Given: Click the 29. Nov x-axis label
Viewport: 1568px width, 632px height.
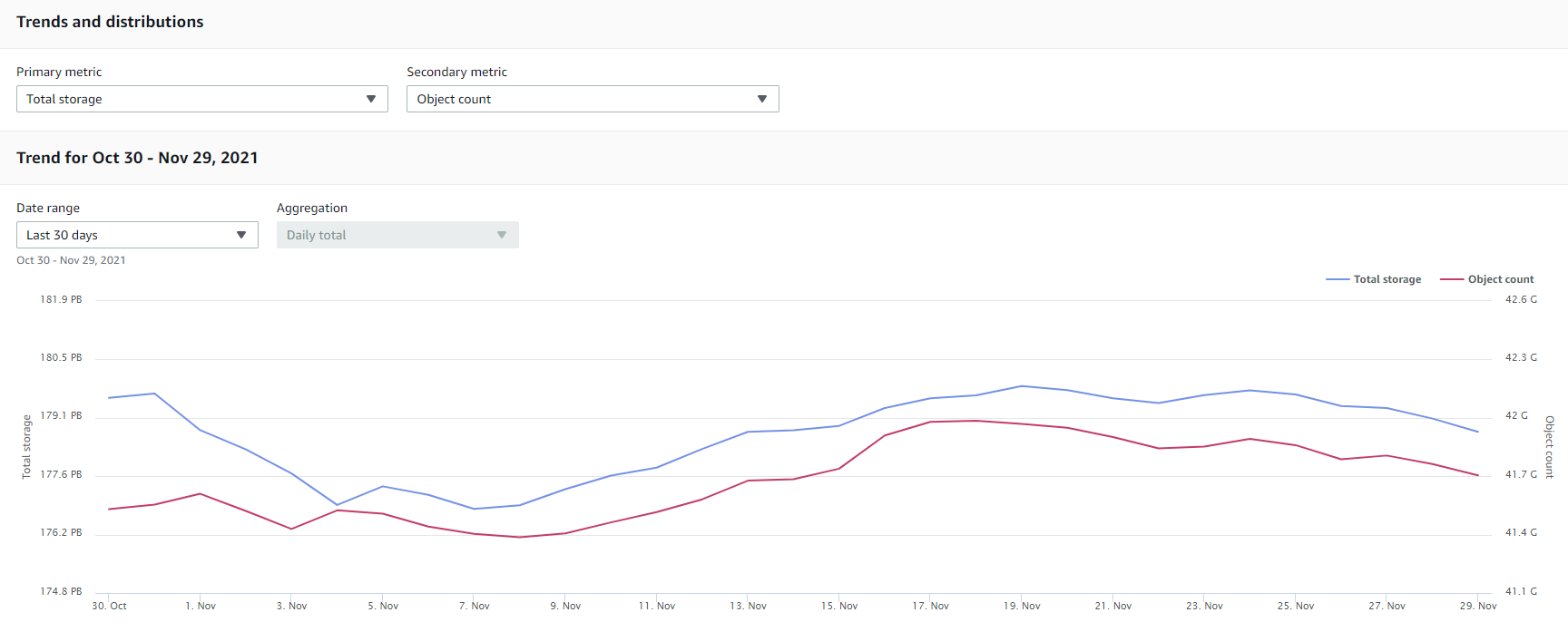Looking at the screenshot, I should pyautogui.click(x=1478, y=606).
